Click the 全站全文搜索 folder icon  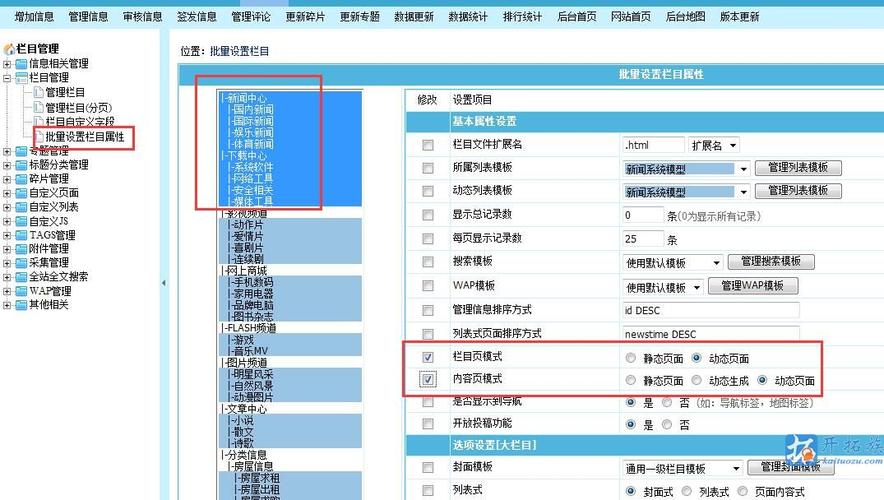[21, 277]
